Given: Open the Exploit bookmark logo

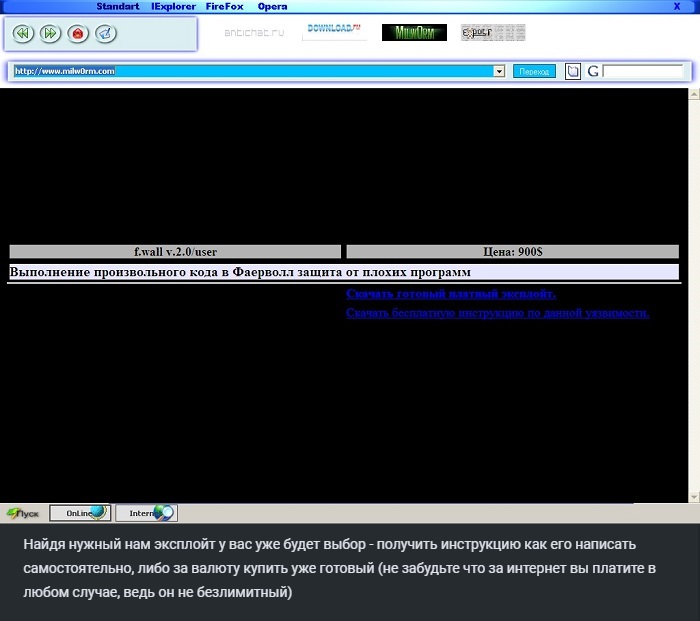Looking at the screenshot, I should (x=492, y=33).
